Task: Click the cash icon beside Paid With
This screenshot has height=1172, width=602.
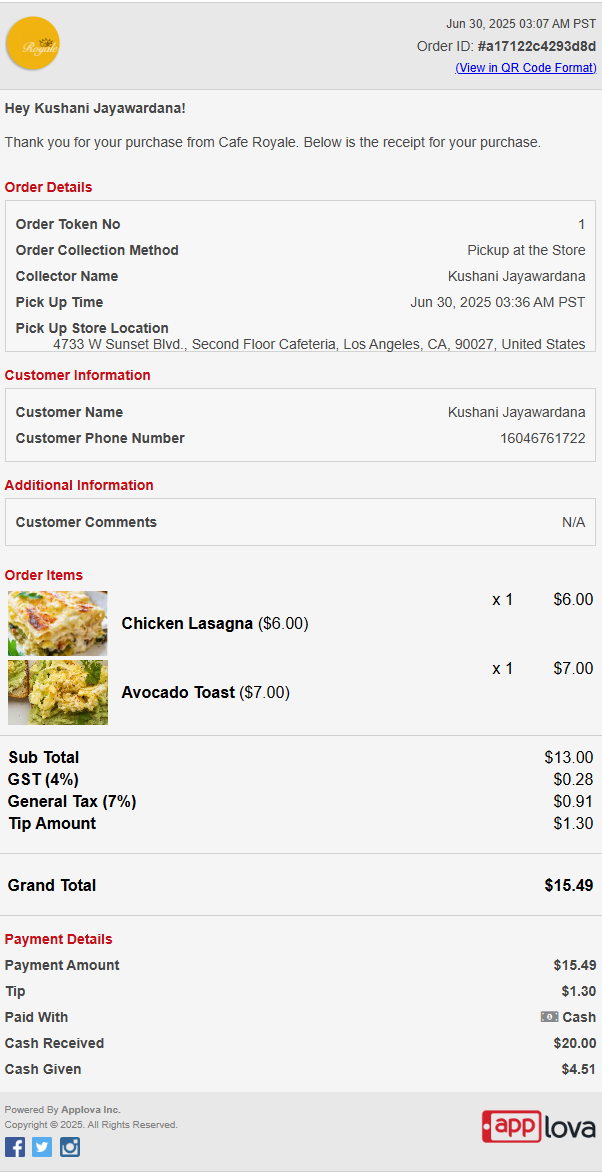Action: [x=550, y=1017]
